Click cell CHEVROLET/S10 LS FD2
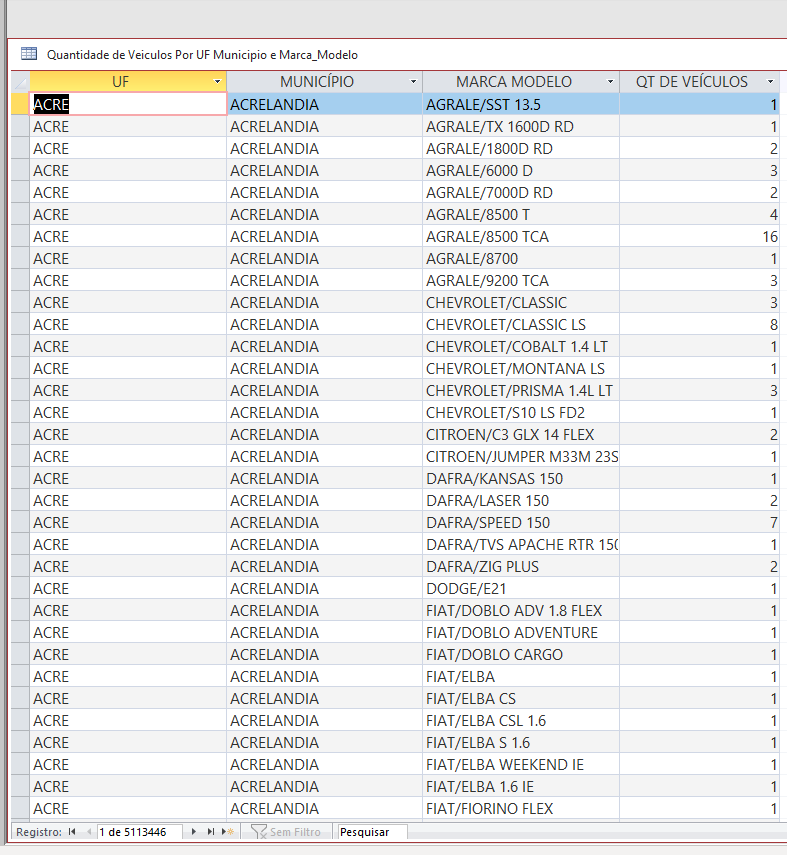Image resolution: width=787 pixels, height=855 pixels. [x=521, y=412]
